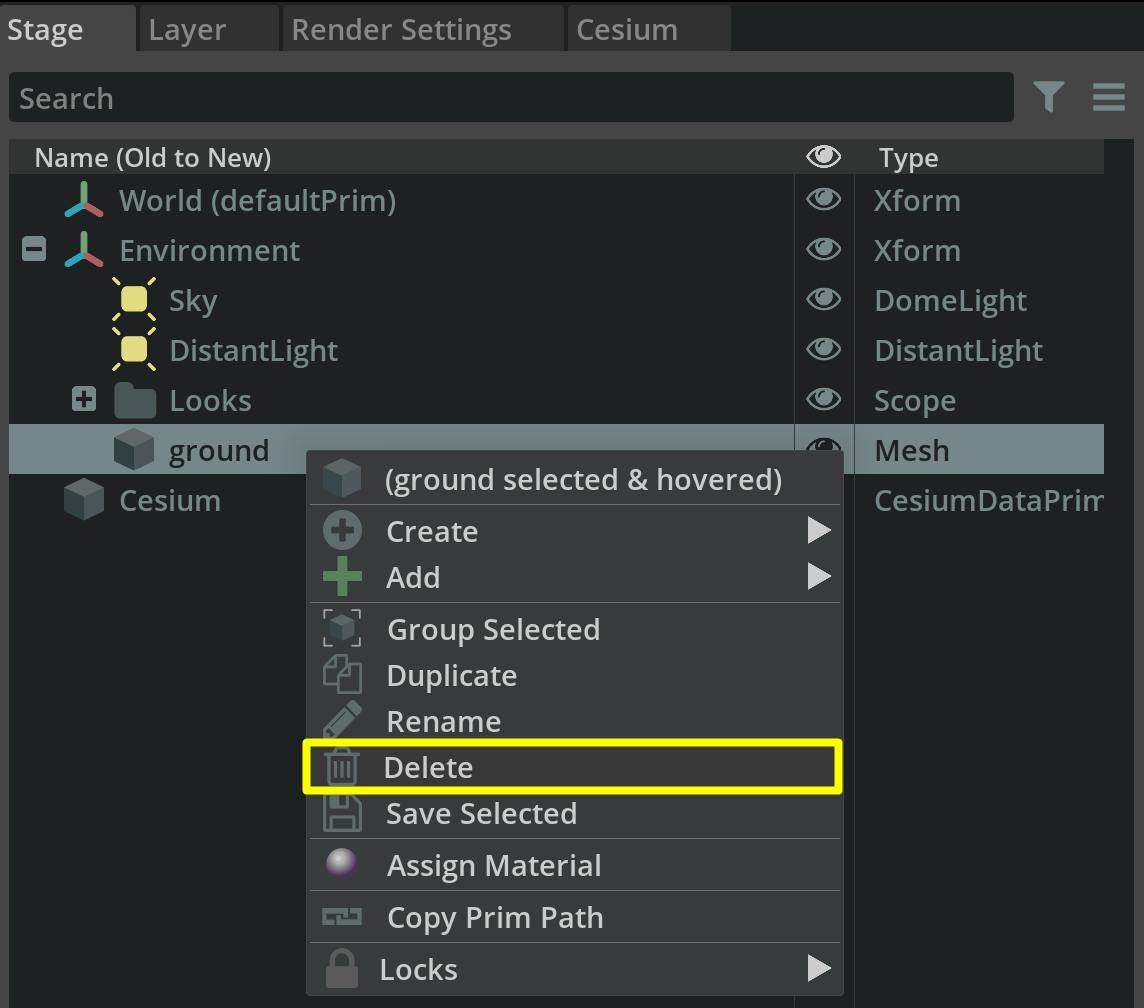Viewport: 1144px width, 1008px height.
Task: Choose Delete from the context menu
Action: pyautogui.click(x=430, y=767)
